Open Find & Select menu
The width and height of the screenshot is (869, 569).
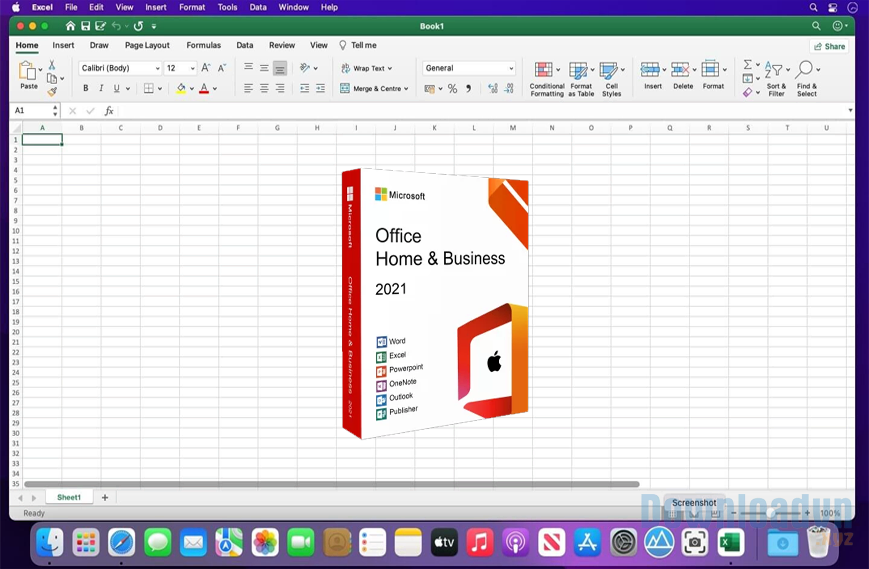click(x=807, y=79)
